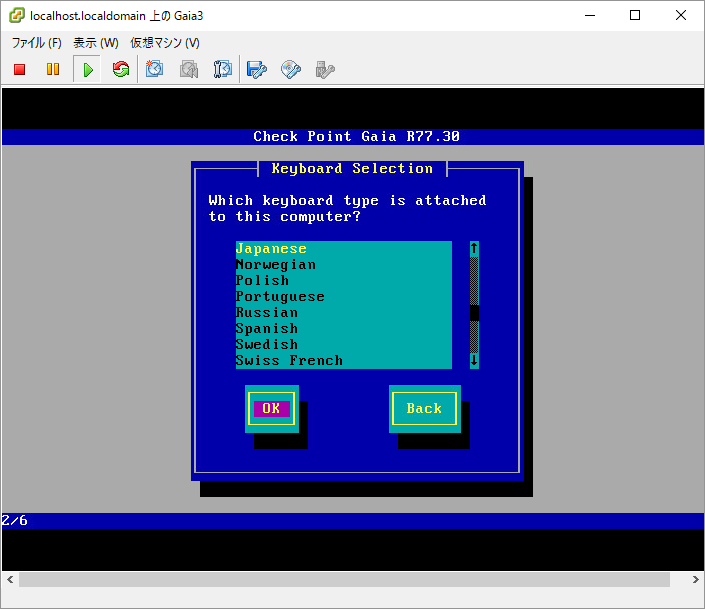
Task: Take a snapshot of the VM
Action: click(154, 69)
